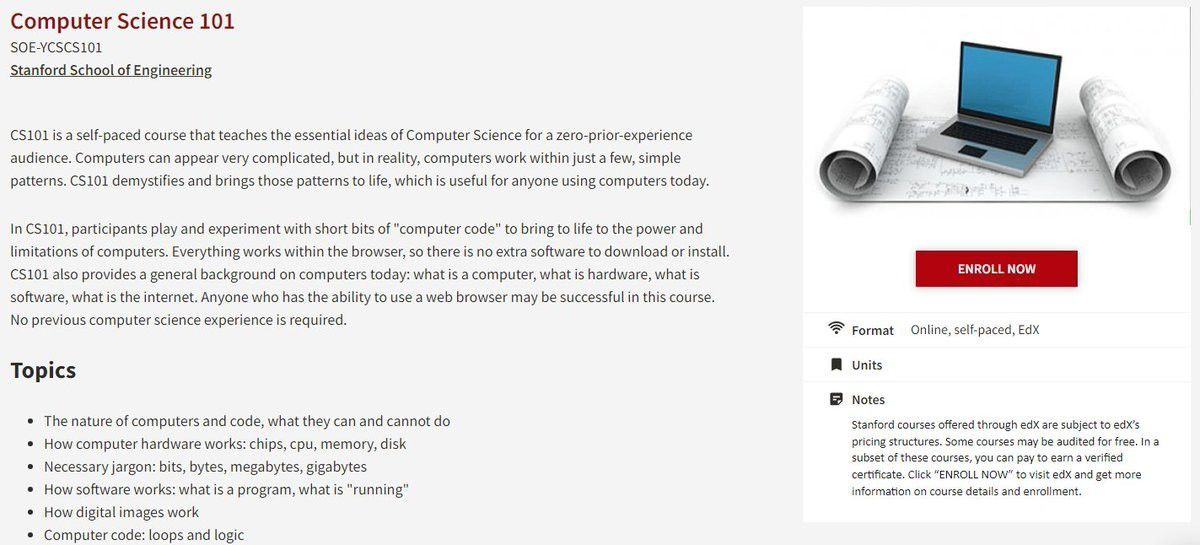The image size is (1200, 545).
Task: Click the SOE-YCSCS101 course code
Action: [x=56, y=47]
